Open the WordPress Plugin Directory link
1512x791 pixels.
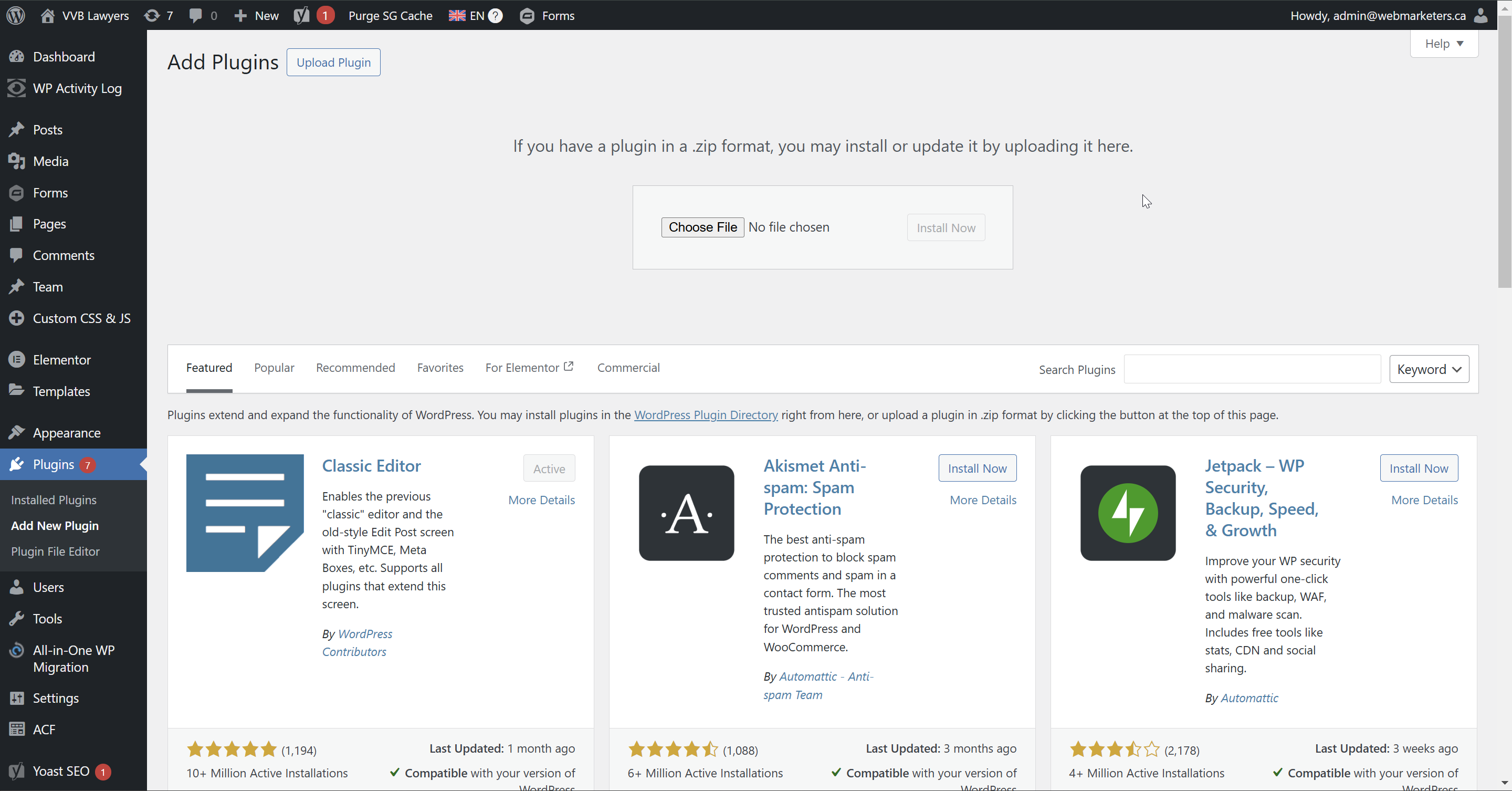pos(706,414)
